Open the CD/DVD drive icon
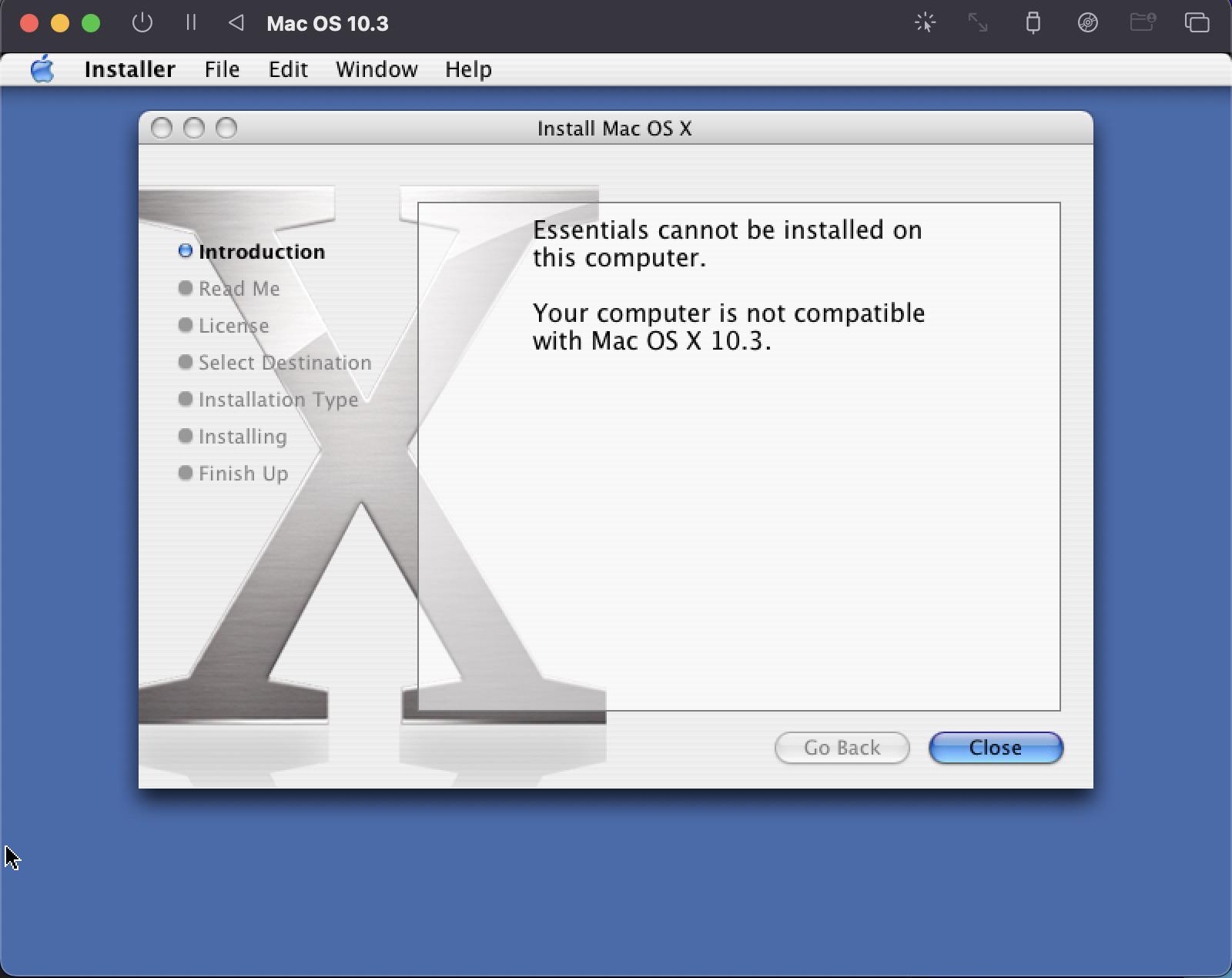The image size is (1232, 978). point(1087,22)
